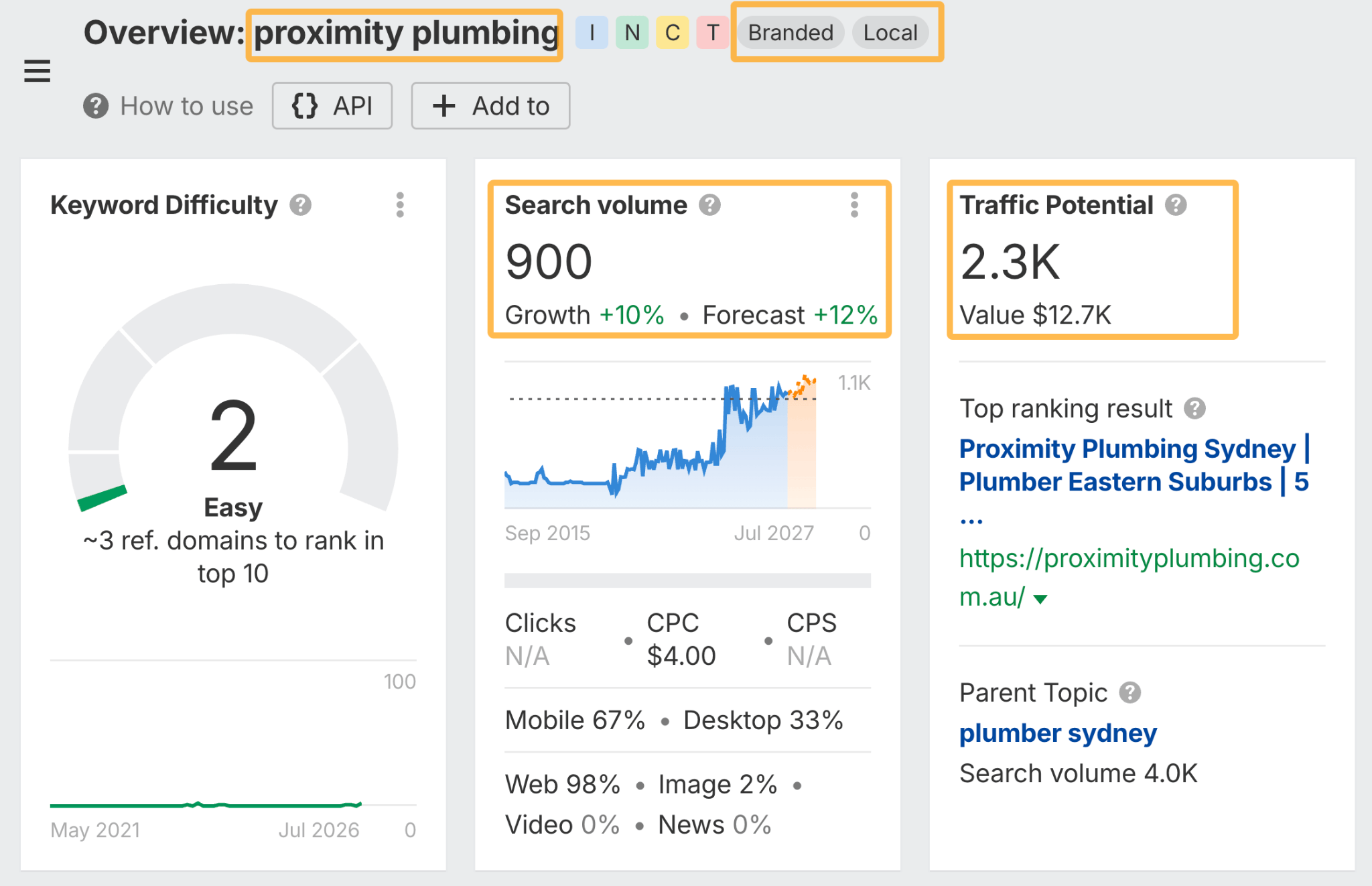This screenshot has height=886, width=1372.
Task: Click the CPC $4.00 value
Action: point(681,655)
